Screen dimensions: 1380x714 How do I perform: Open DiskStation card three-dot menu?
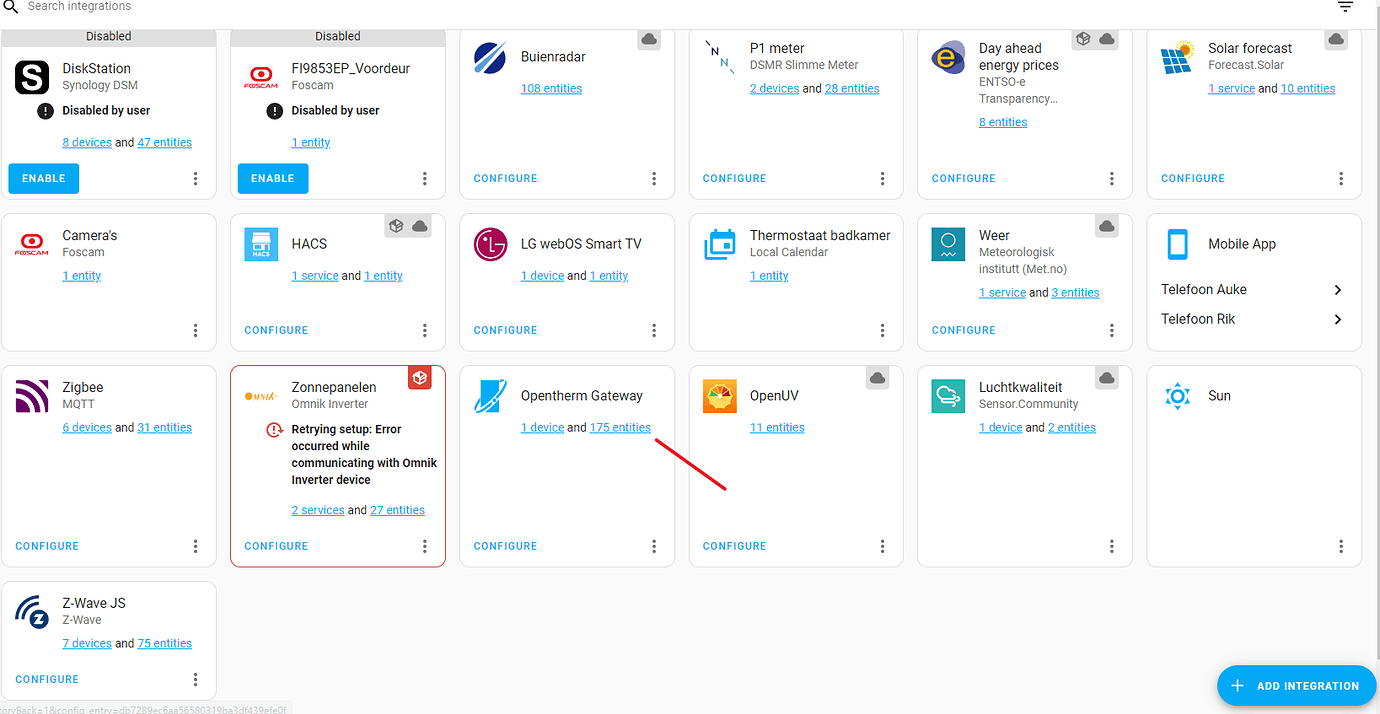195,179
